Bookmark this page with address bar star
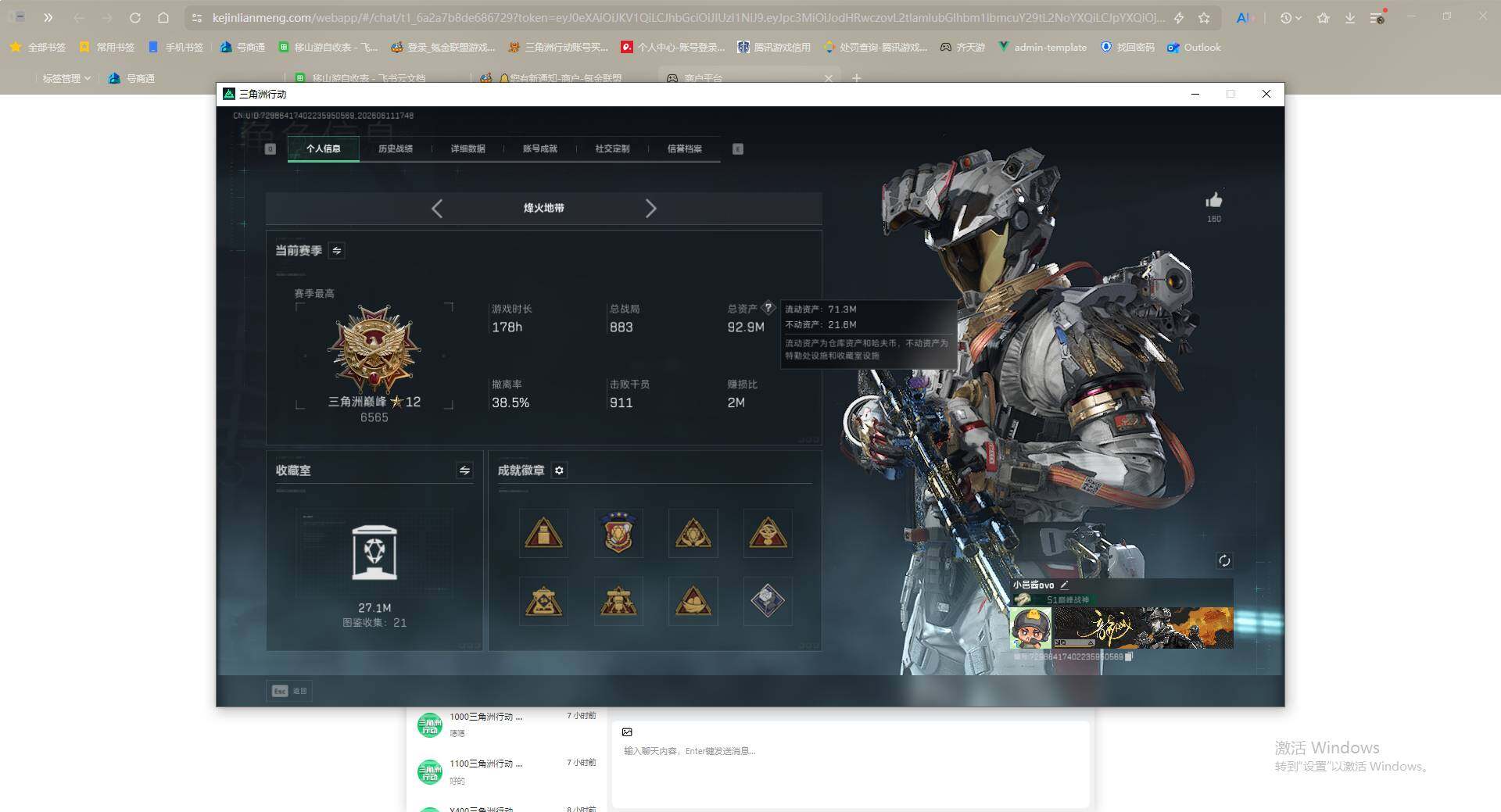This screenshot has width=1501, height=812. click(1205, 17)
